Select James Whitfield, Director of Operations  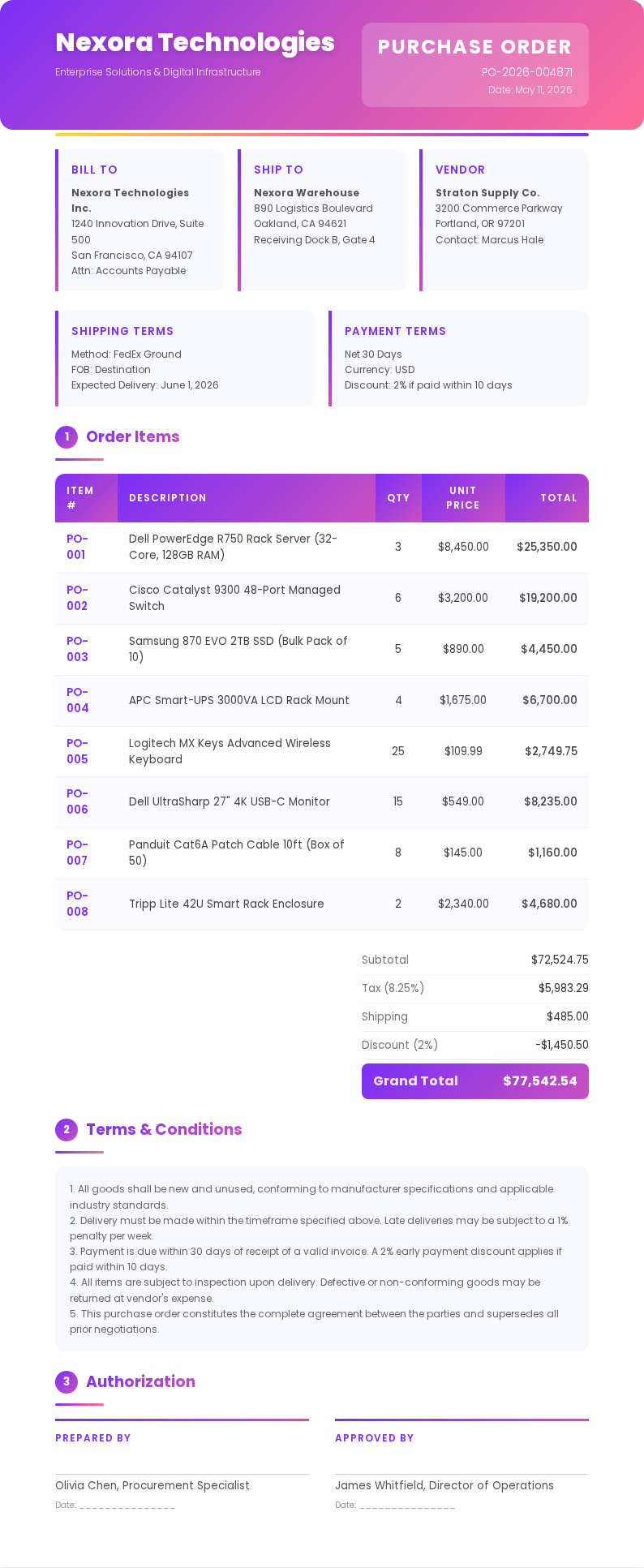[x=444, y=1485]
